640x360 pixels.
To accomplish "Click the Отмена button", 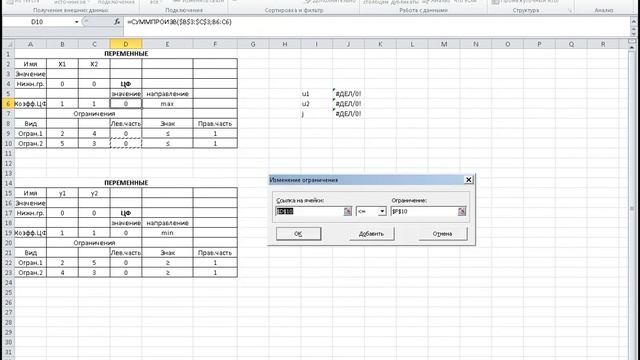I will [443, 234].
